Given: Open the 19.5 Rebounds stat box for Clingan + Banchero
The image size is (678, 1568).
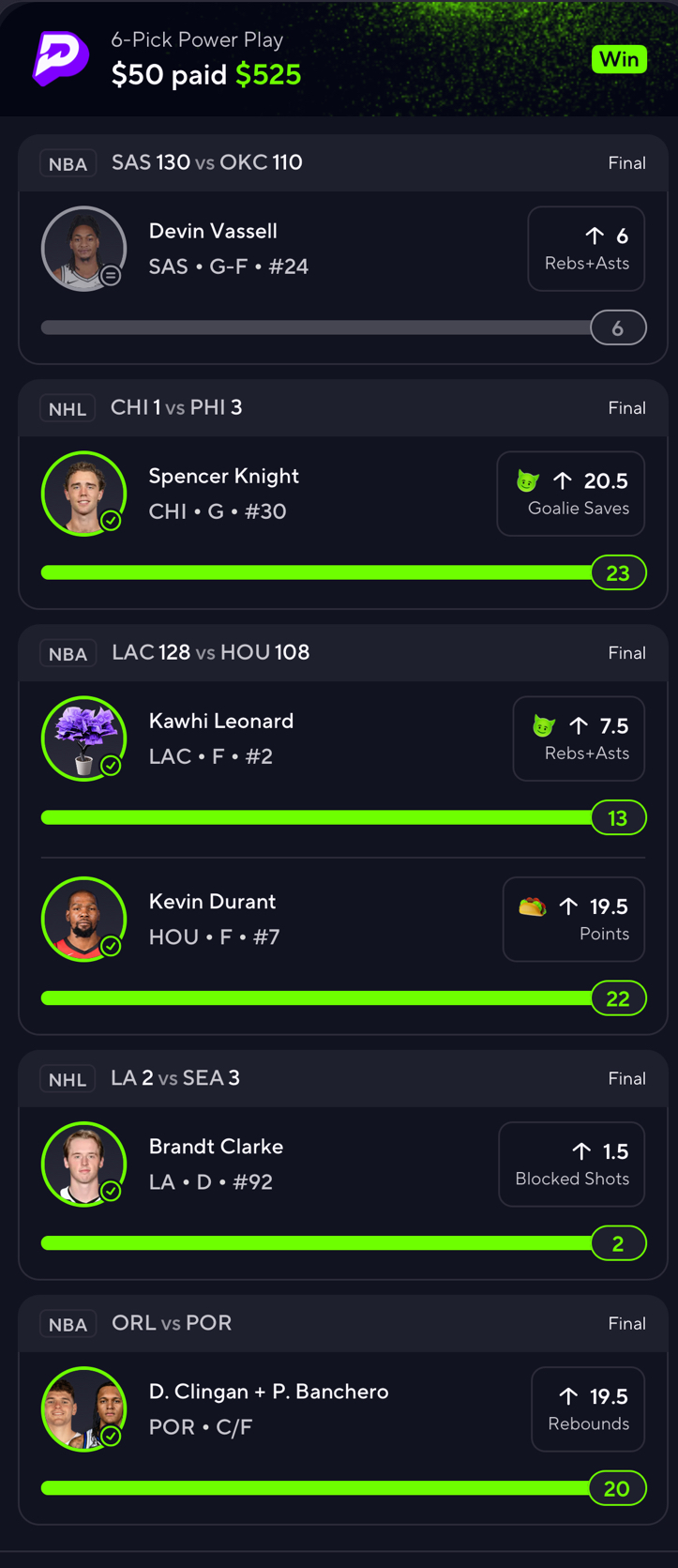Looking at the screenshot, I should click(x=588, y=1409).
